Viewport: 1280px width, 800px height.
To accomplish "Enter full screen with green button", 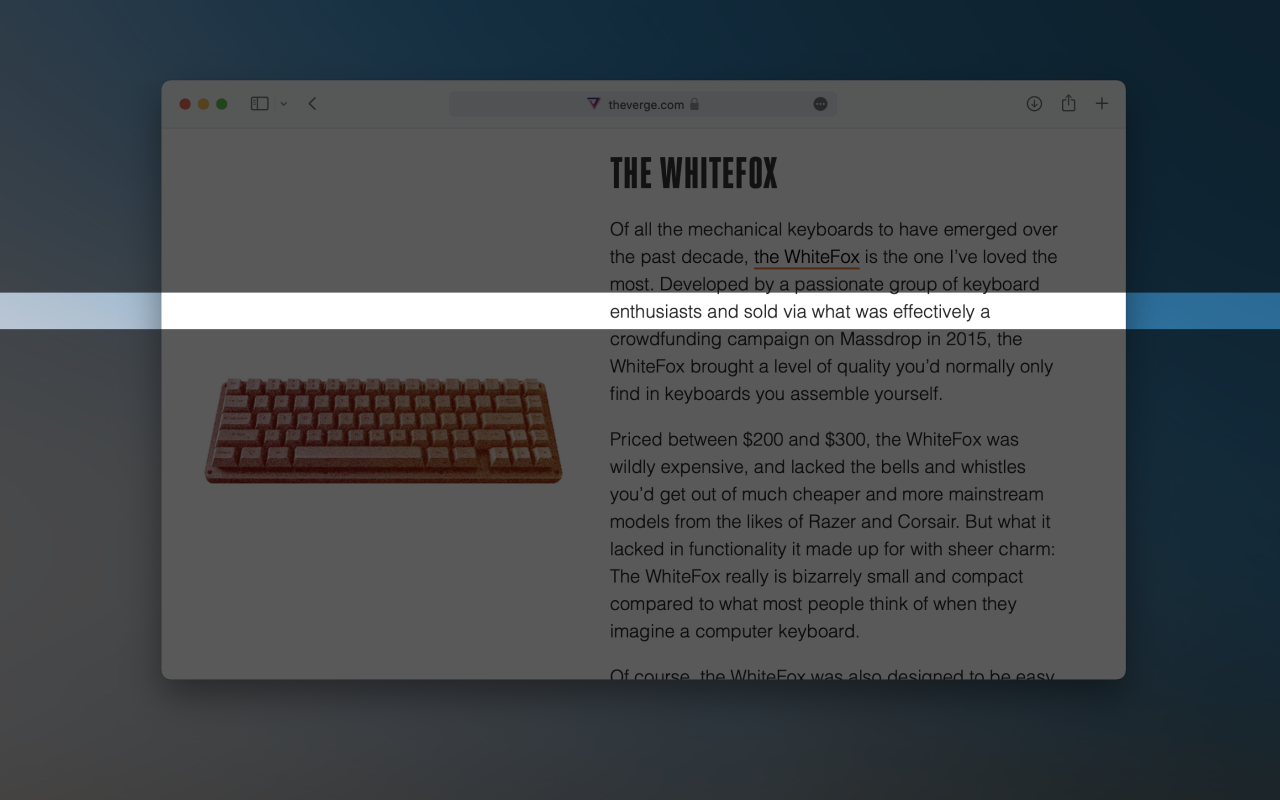I will [222, 104].
